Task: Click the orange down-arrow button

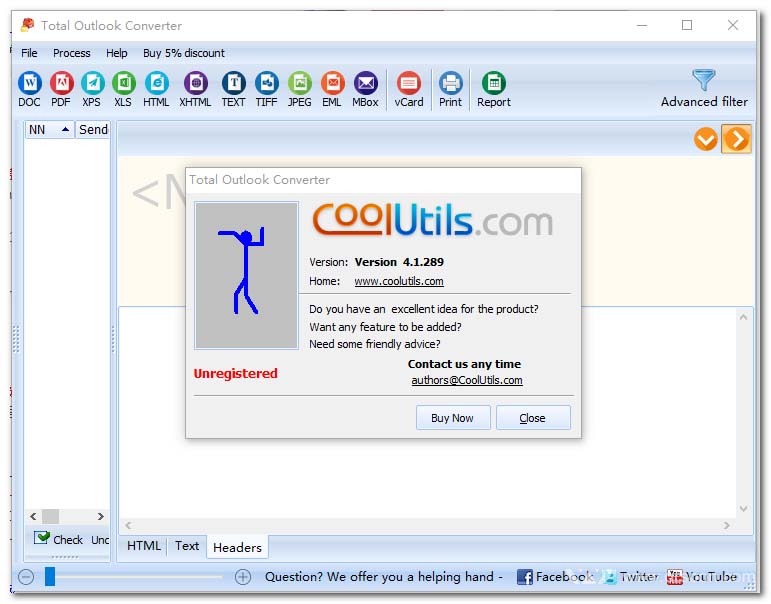Action: 706,139
